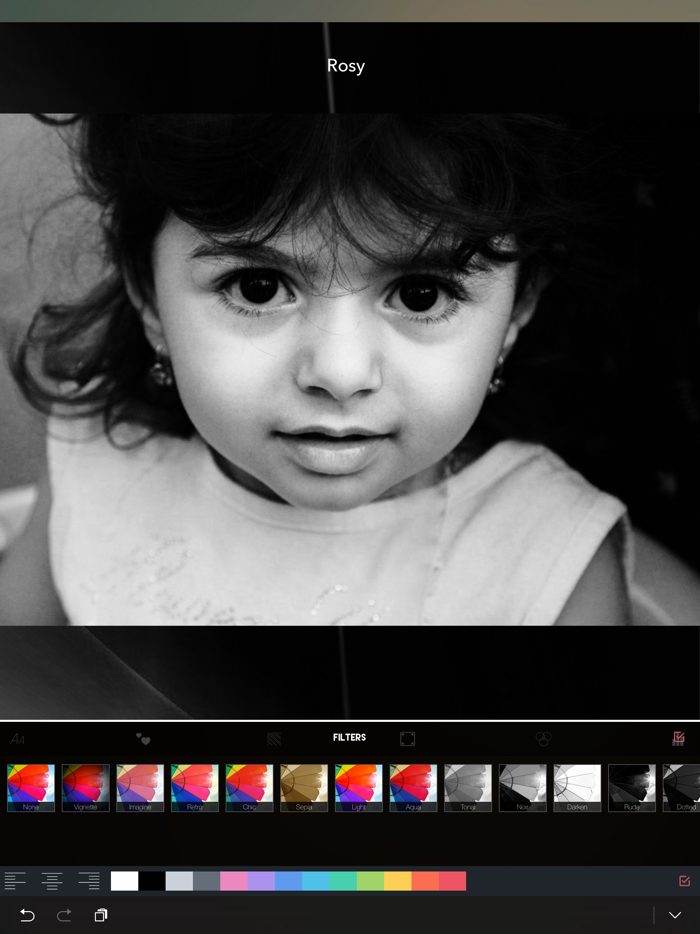Pick the lime green swatch
This screenshot has width=700, height=934.
pos(371,881)
